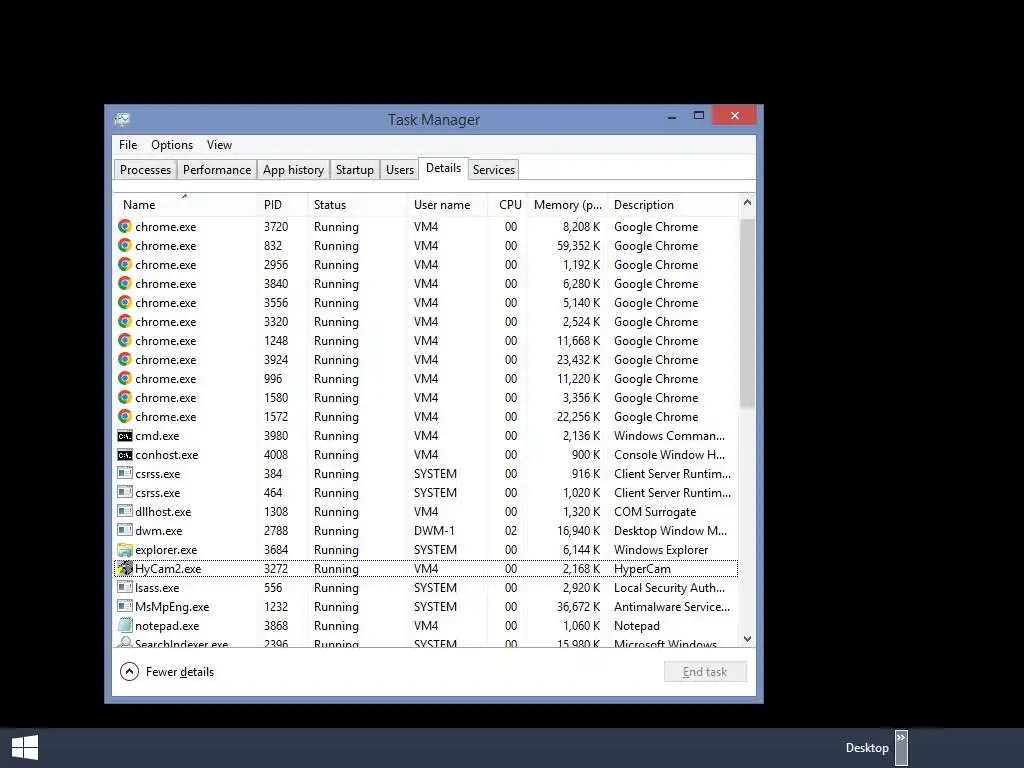This screenshot has height=768, width=1024.
Task: Click the Desktop toolbar label in taskbar
Action: (x=867, y=748)
